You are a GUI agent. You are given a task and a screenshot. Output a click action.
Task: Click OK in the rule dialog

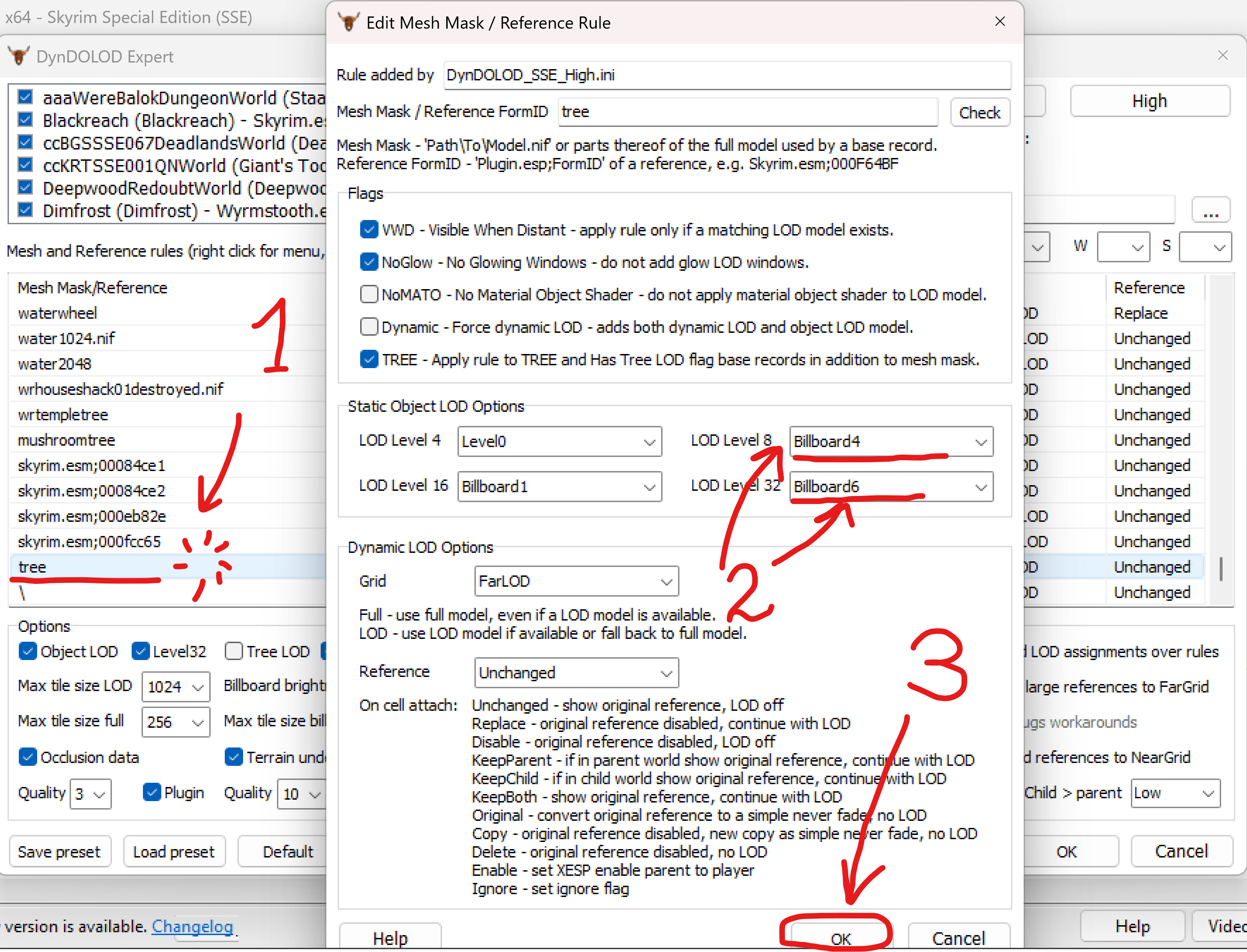[x=840, y=938]
